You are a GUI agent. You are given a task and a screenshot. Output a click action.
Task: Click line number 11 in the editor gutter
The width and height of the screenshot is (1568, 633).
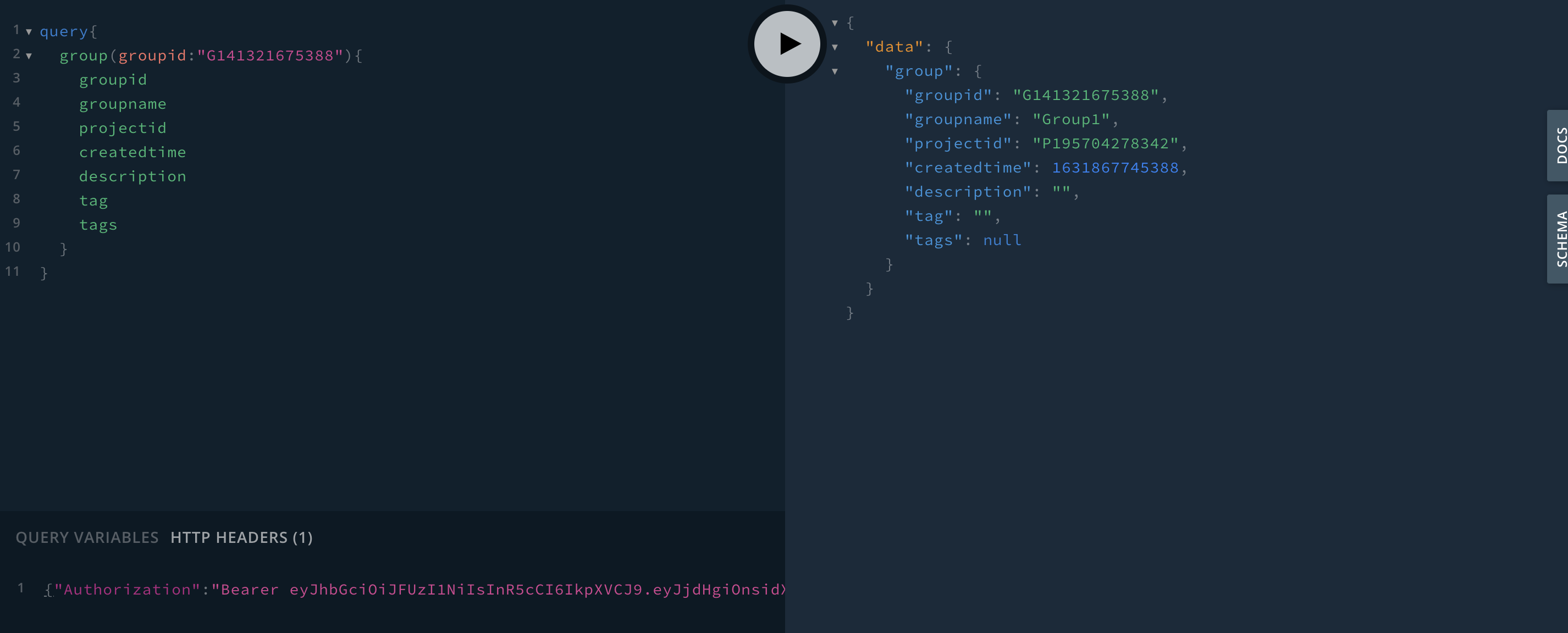coord(13,272)
